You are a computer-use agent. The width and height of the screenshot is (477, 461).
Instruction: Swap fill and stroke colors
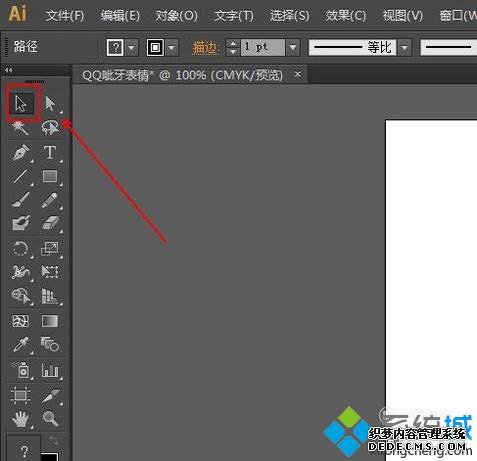click(53, 440)
